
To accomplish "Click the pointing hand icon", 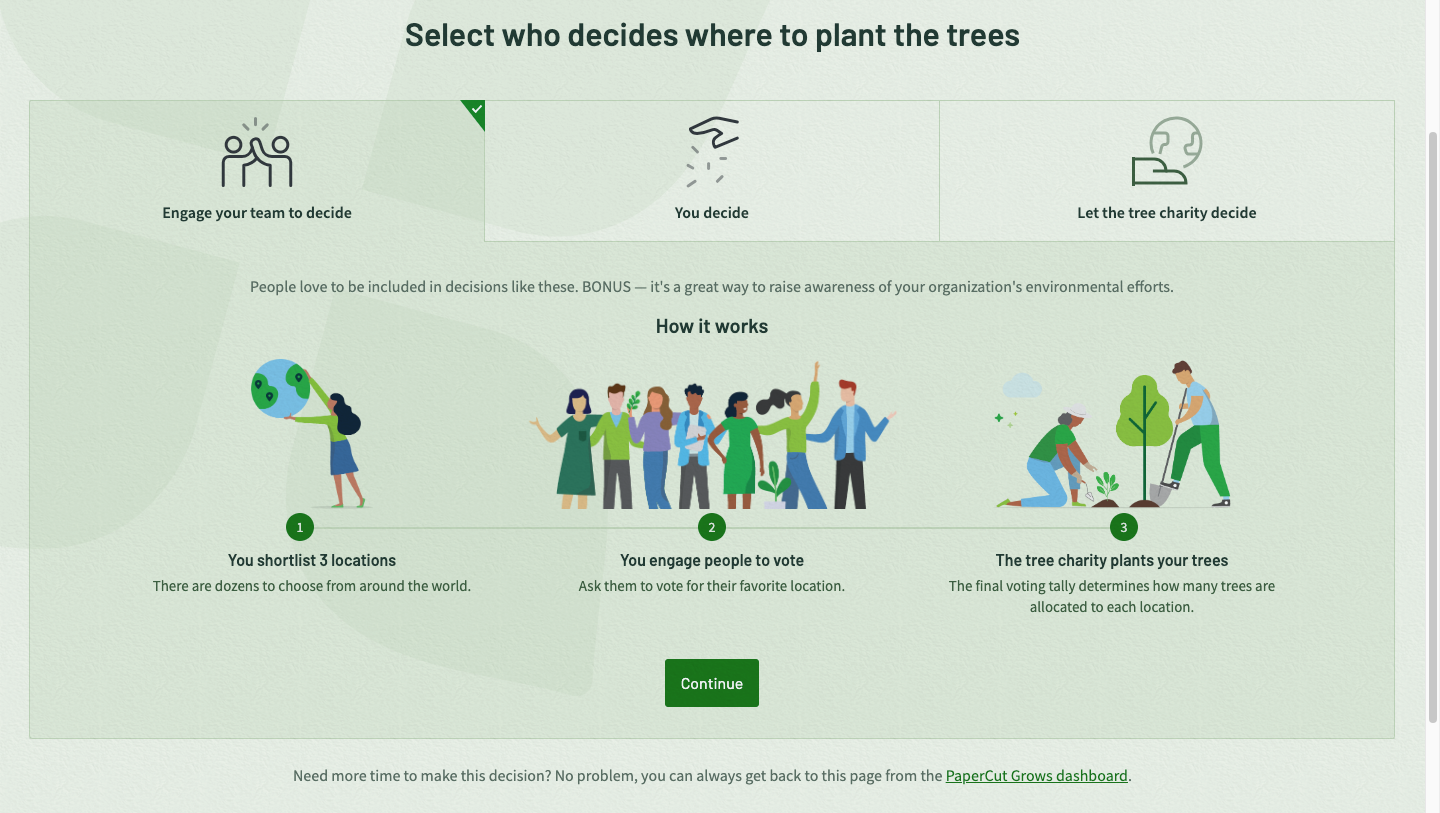I will click(712, 152).
